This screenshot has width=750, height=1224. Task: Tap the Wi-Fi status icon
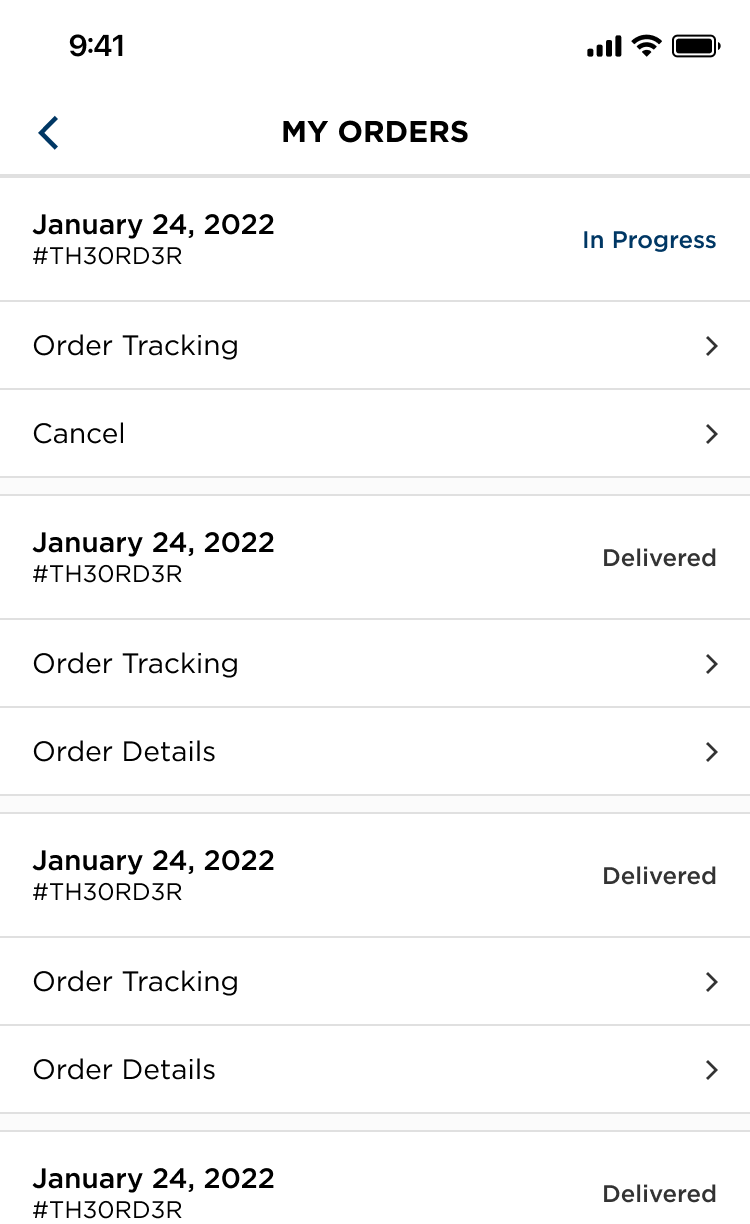[647, 46]
